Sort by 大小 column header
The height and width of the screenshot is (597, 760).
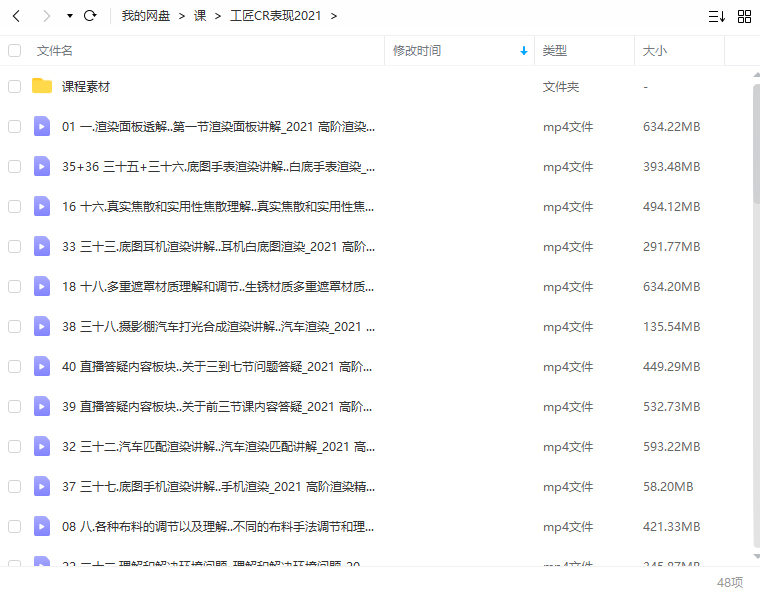coord(655,50)
